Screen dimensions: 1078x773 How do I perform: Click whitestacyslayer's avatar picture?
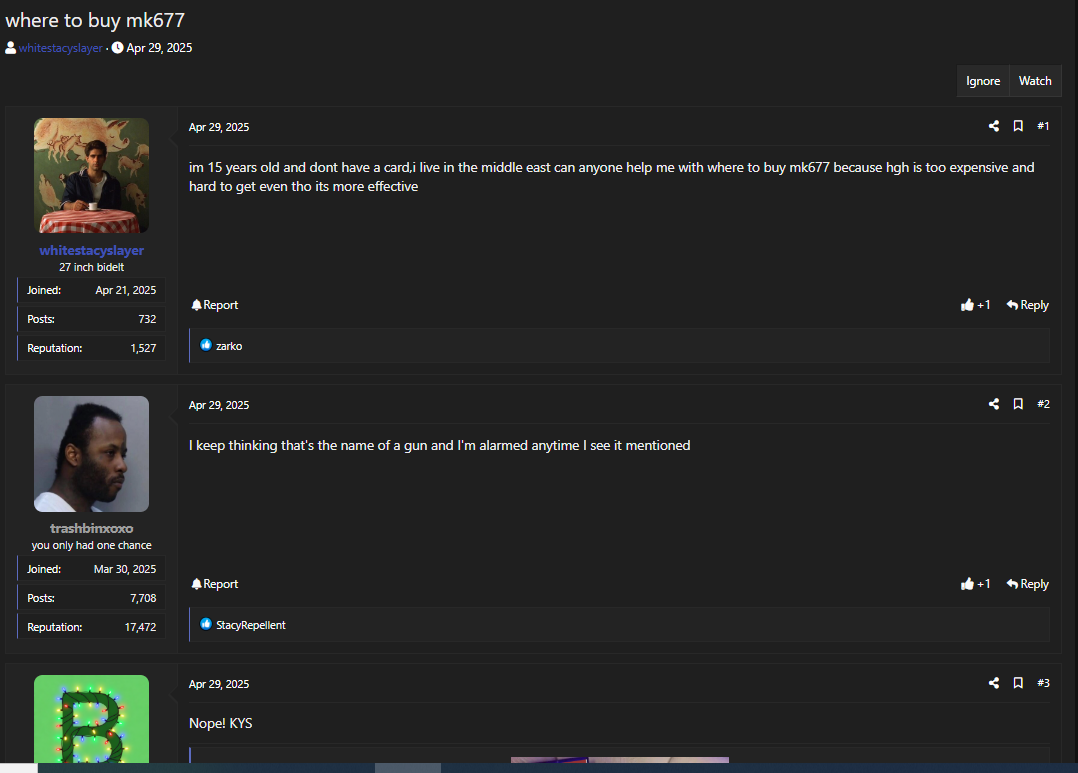[91, 175]
